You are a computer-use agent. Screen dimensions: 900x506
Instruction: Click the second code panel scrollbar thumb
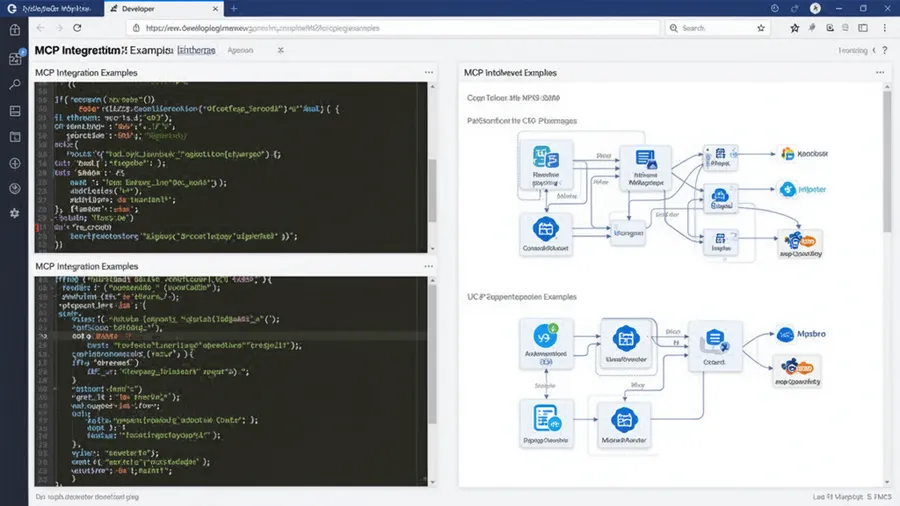(x=432, y=354)
